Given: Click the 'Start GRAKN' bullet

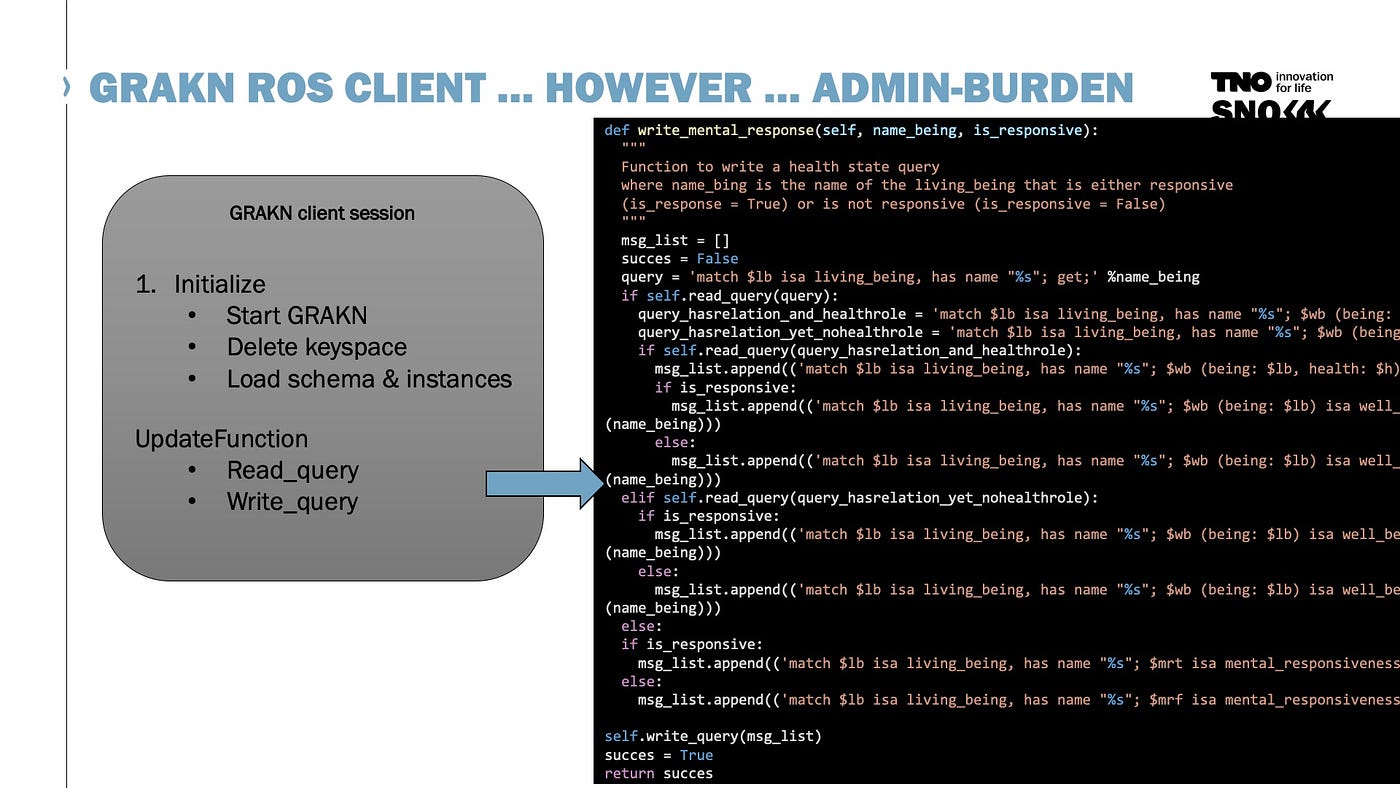Looking at the screenshot, I should (x=296, y=316).
